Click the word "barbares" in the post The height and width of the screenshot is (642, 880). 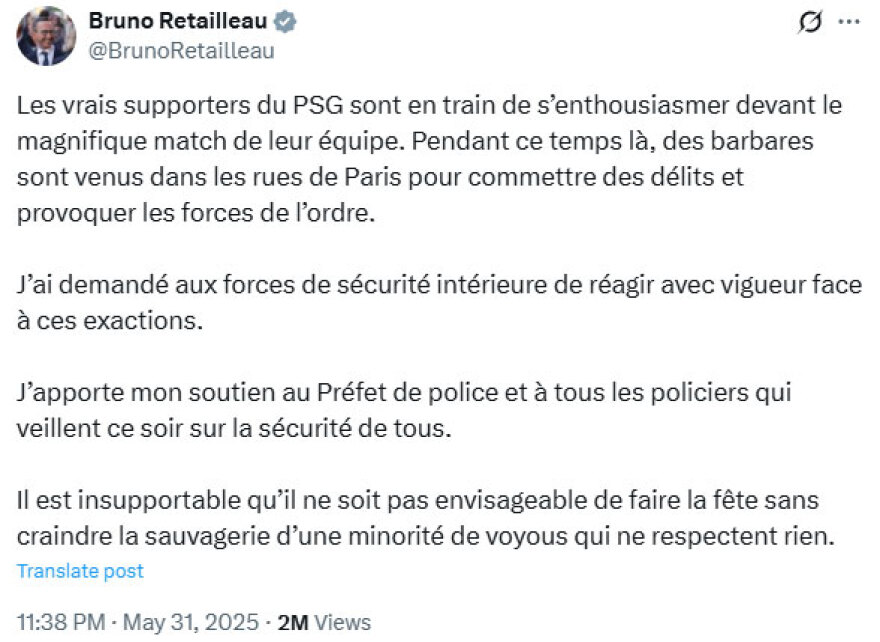pos(762,141)
